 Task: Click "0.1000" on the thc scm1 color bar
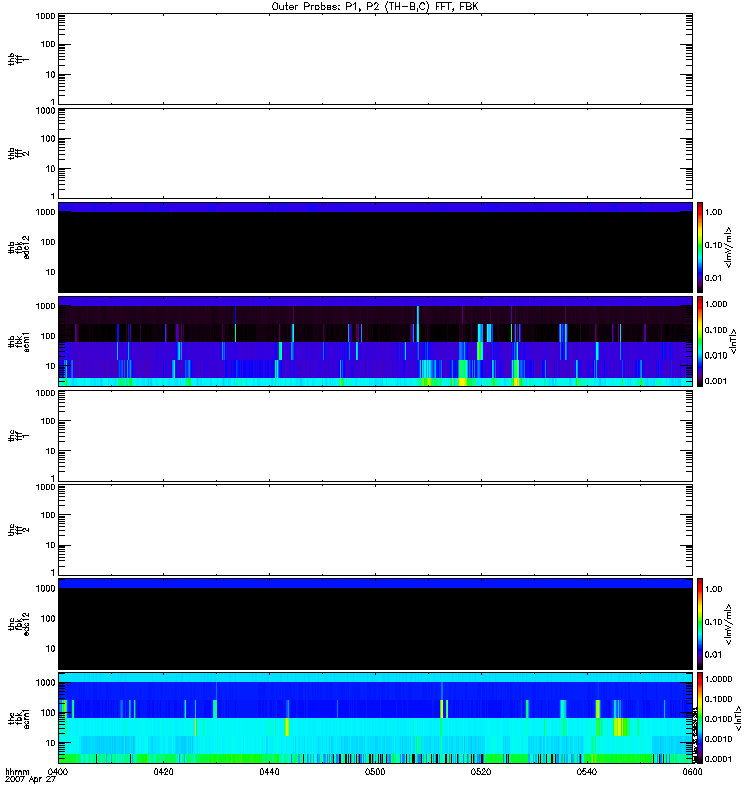coord(718,699)
